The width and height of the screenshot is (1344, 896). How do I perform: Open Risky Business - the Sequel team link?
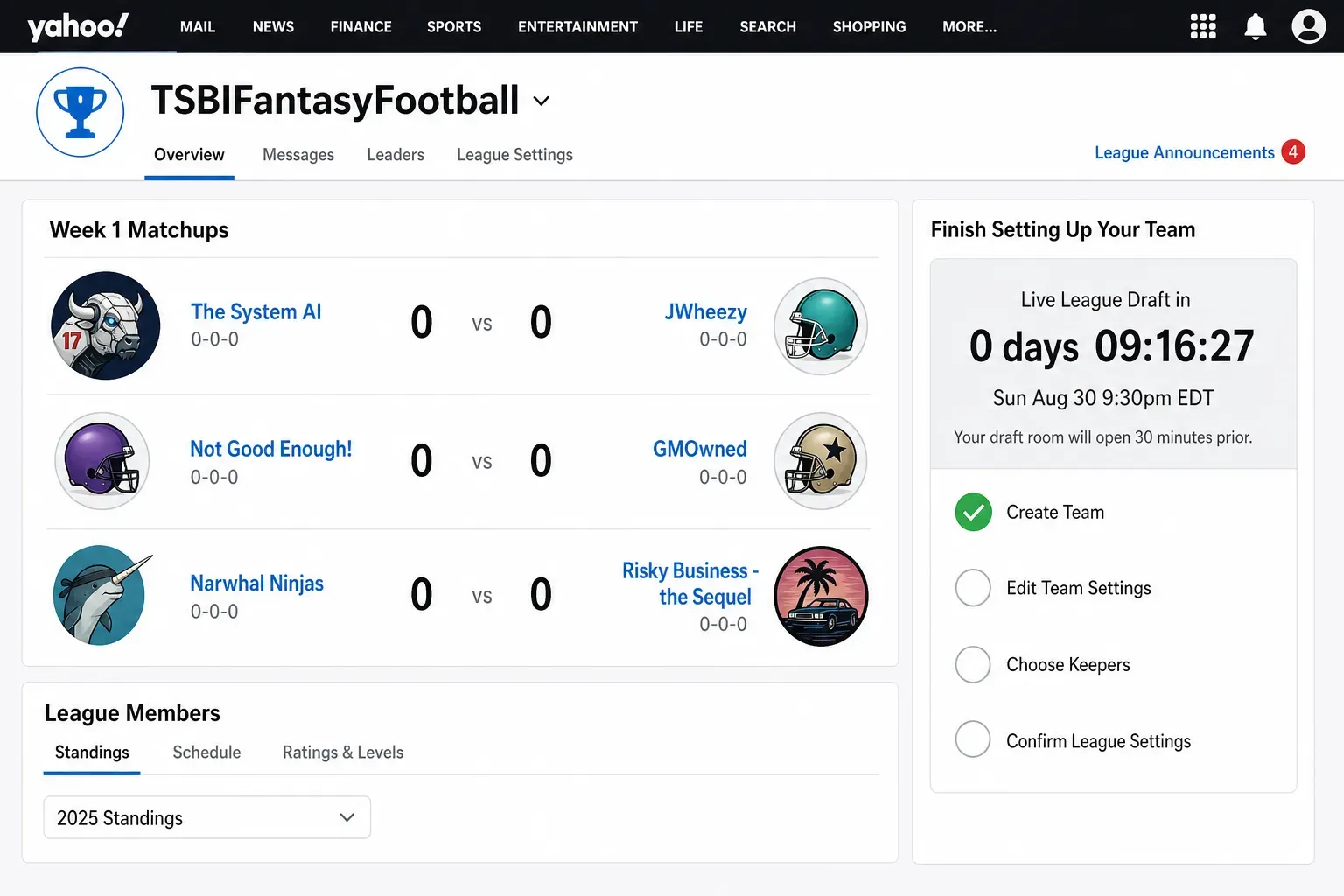click(x=690, y=584)
